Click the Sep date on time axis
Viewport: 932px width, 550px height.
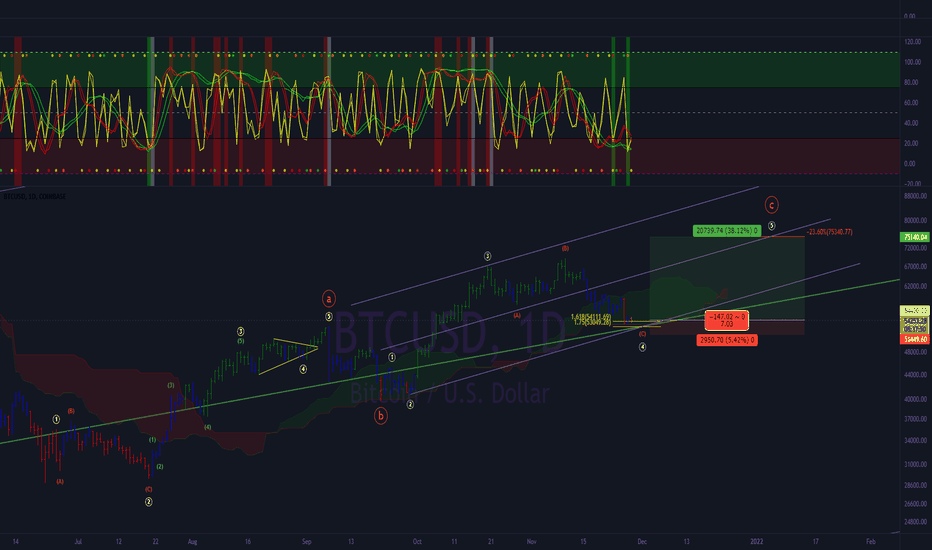coord(307,542)
